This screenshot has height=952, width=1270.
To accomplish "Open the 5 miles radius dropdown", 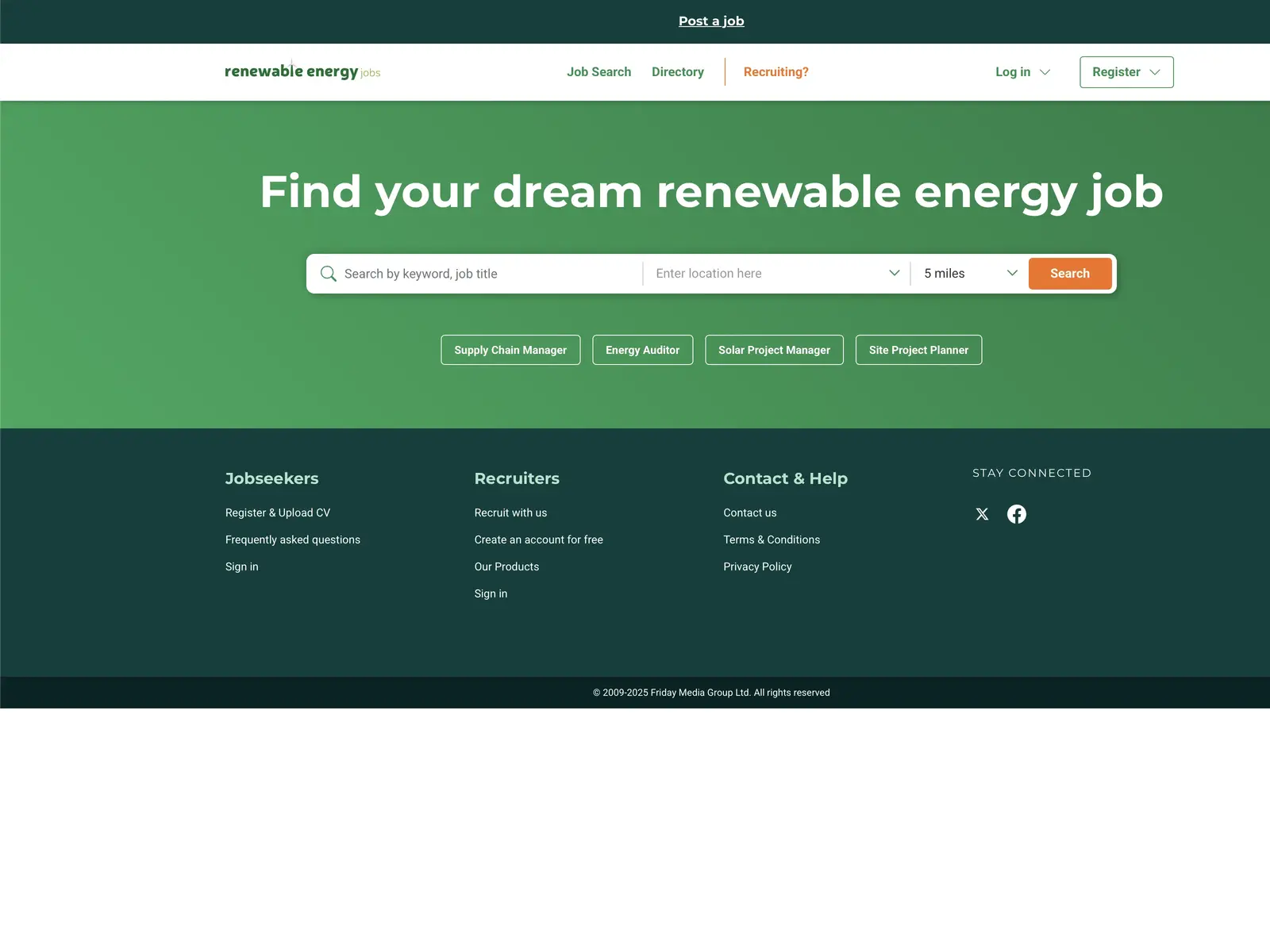I will tap(970, 274).
